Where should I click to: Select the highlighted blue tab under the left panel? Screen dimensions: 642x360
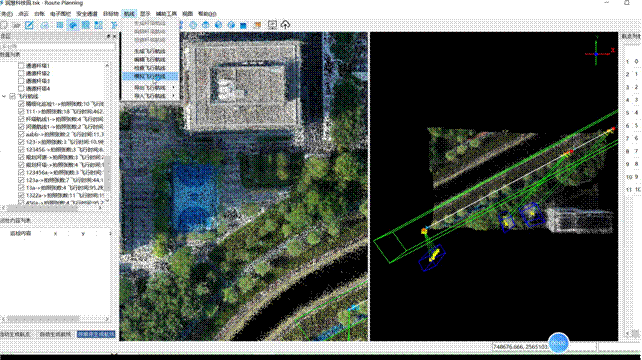pos(96,335)
